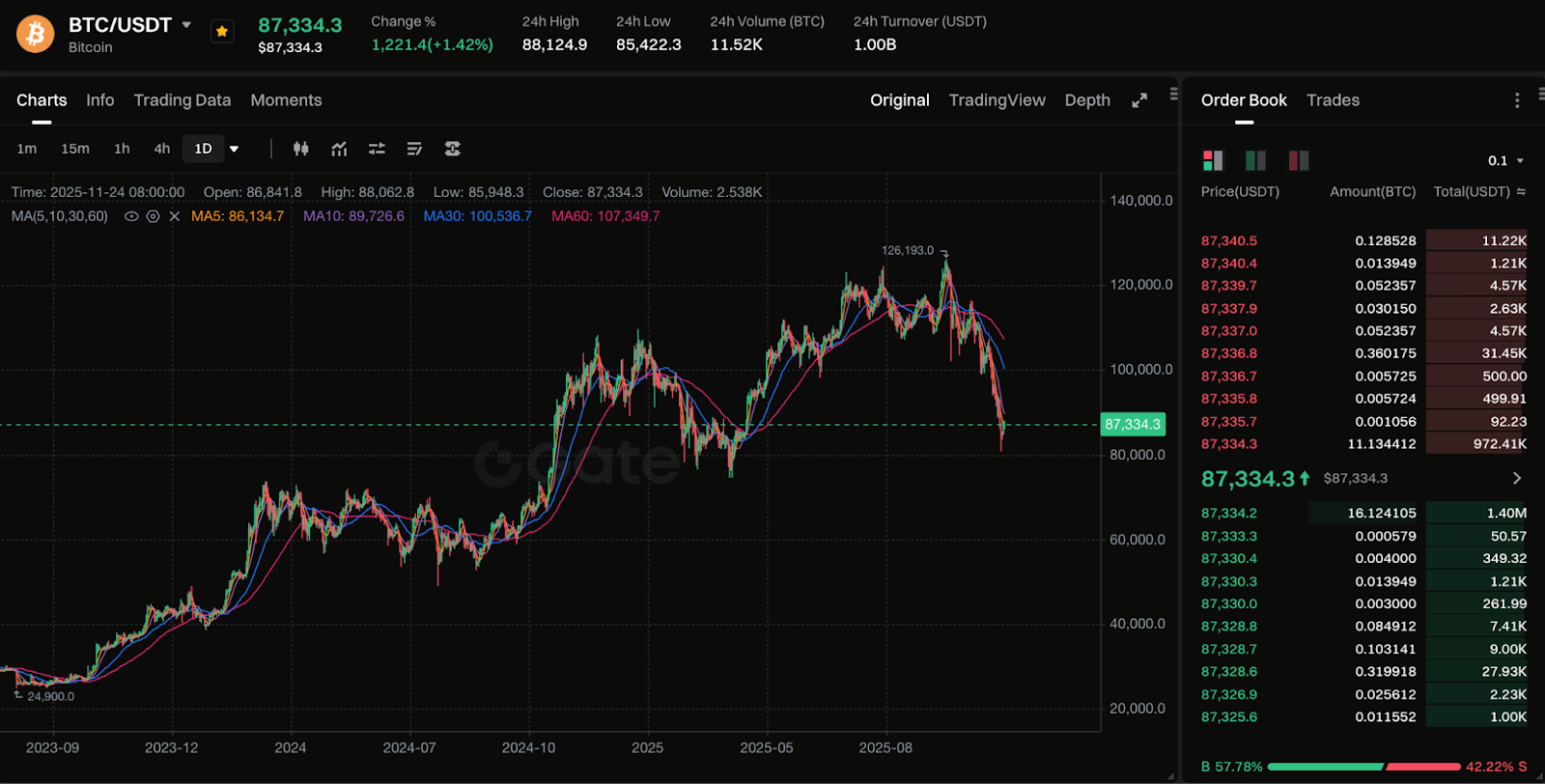This screenshot has height=784, width=1545.
Task: Open the chart indicators icon
Action: click(339, 149)
